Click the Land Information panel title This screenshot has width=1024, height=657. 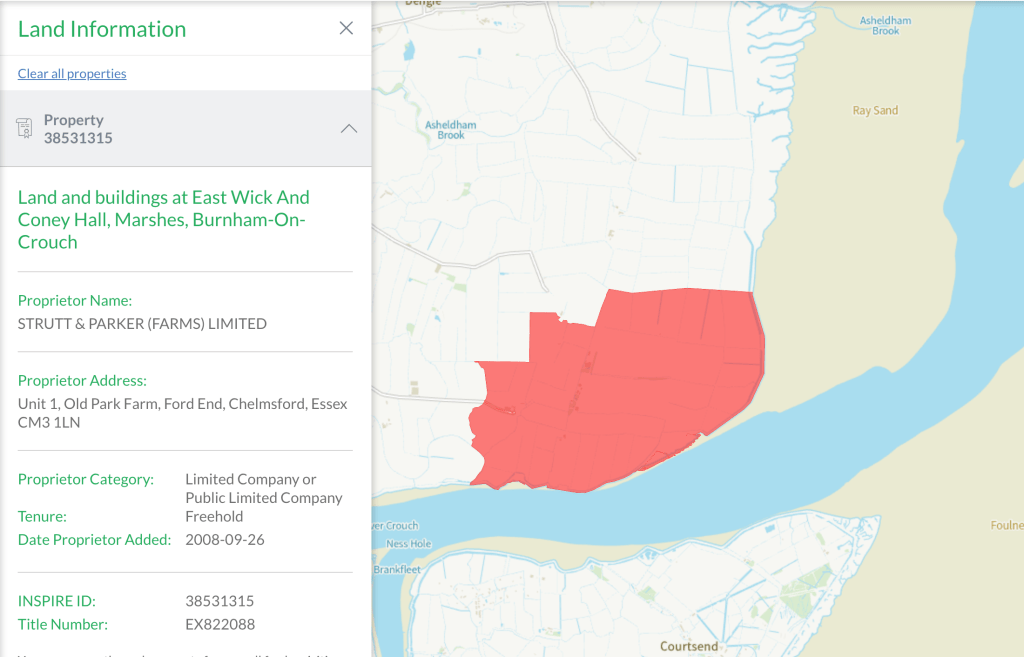[102, 29]
